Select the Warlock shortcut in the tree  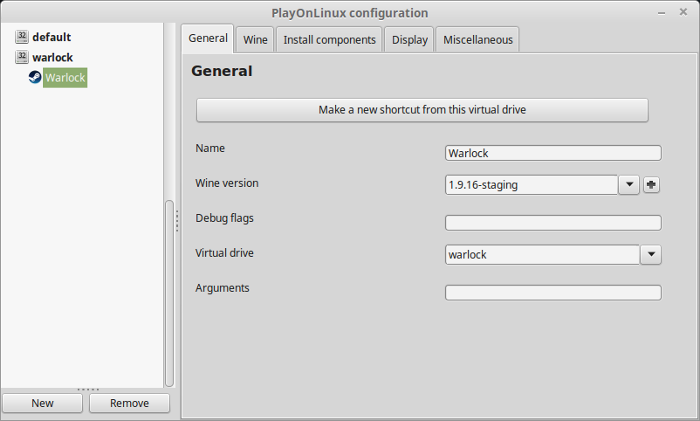click(x=65, y=78)
